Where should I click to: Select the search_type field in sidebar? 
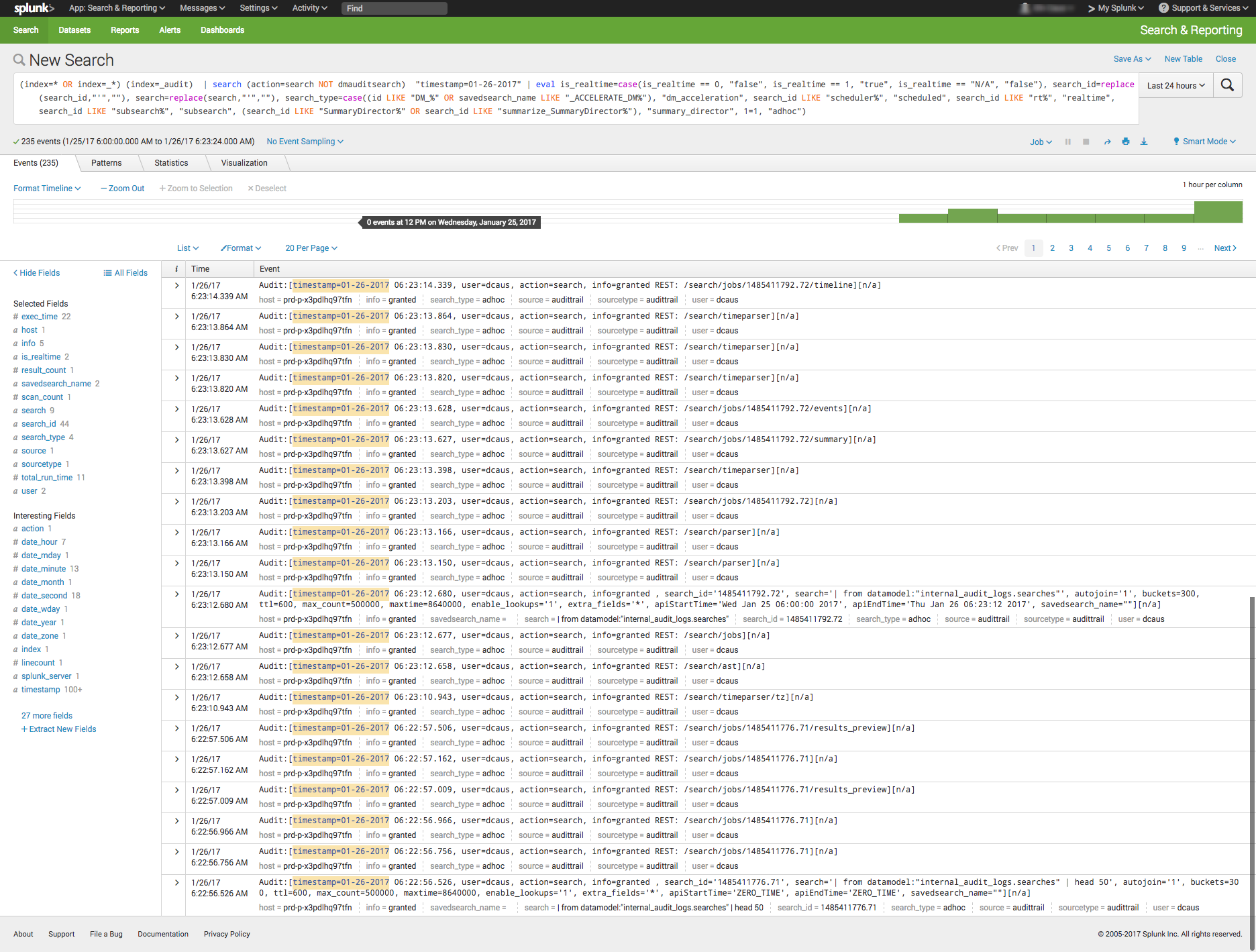pos(42,437)
